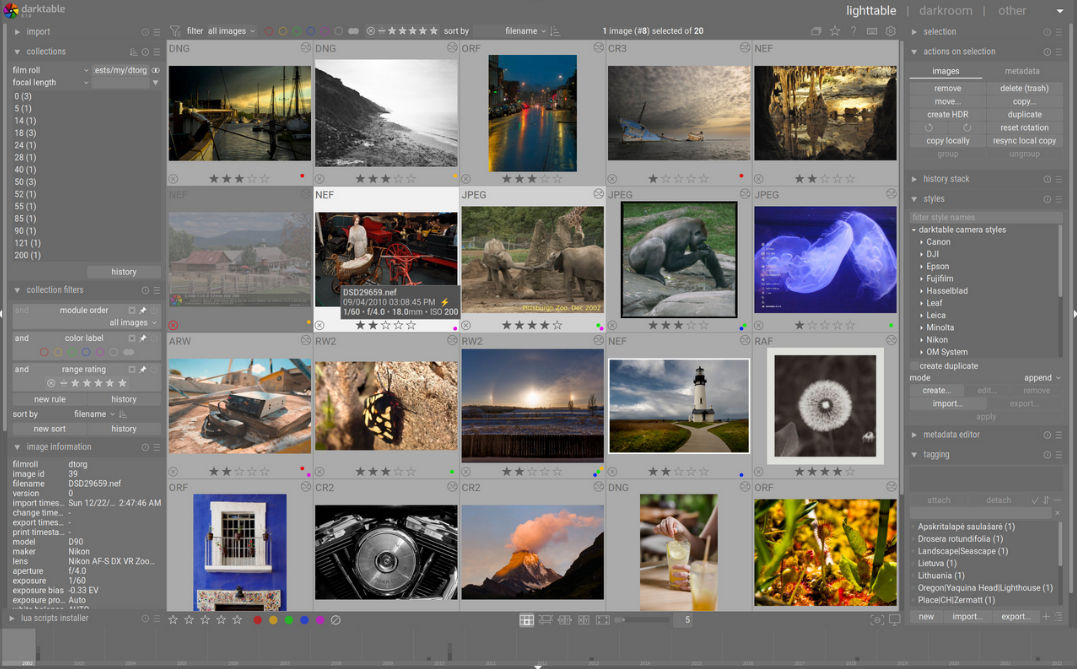Open the top bar sort by filename dropdown
This screenshot has width=1077, height=669.
click(525, 31)
